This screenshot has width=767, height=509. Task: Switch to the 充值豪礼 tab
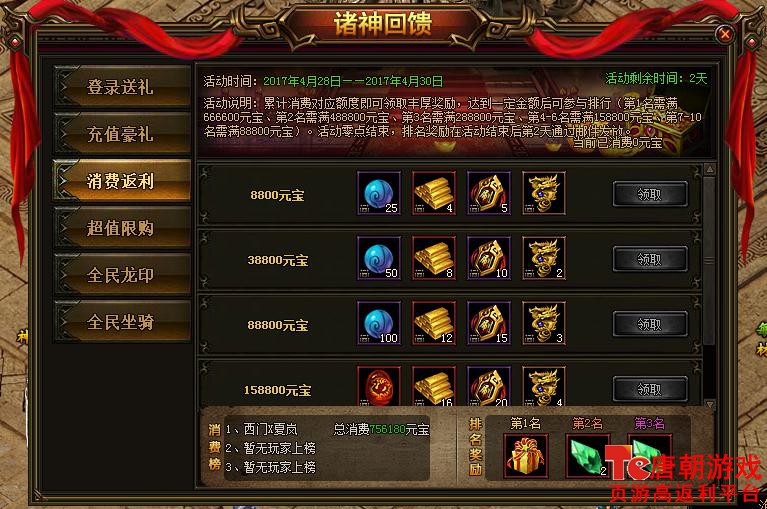[122, 134]
